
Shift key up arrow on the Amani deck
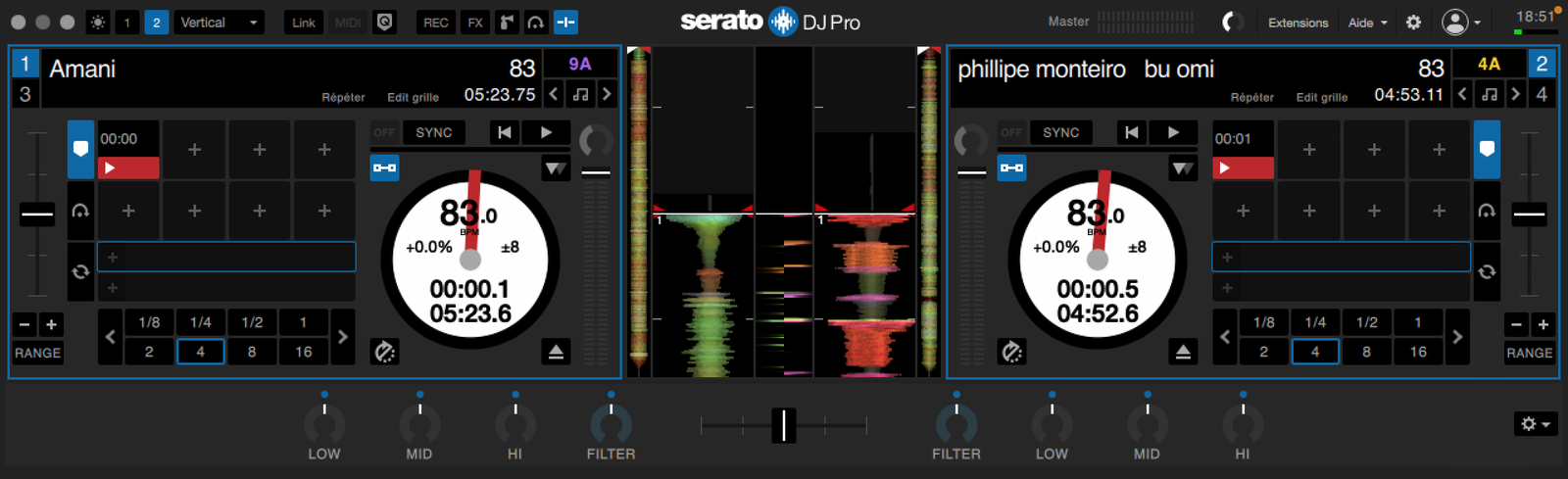pos(607,94)
